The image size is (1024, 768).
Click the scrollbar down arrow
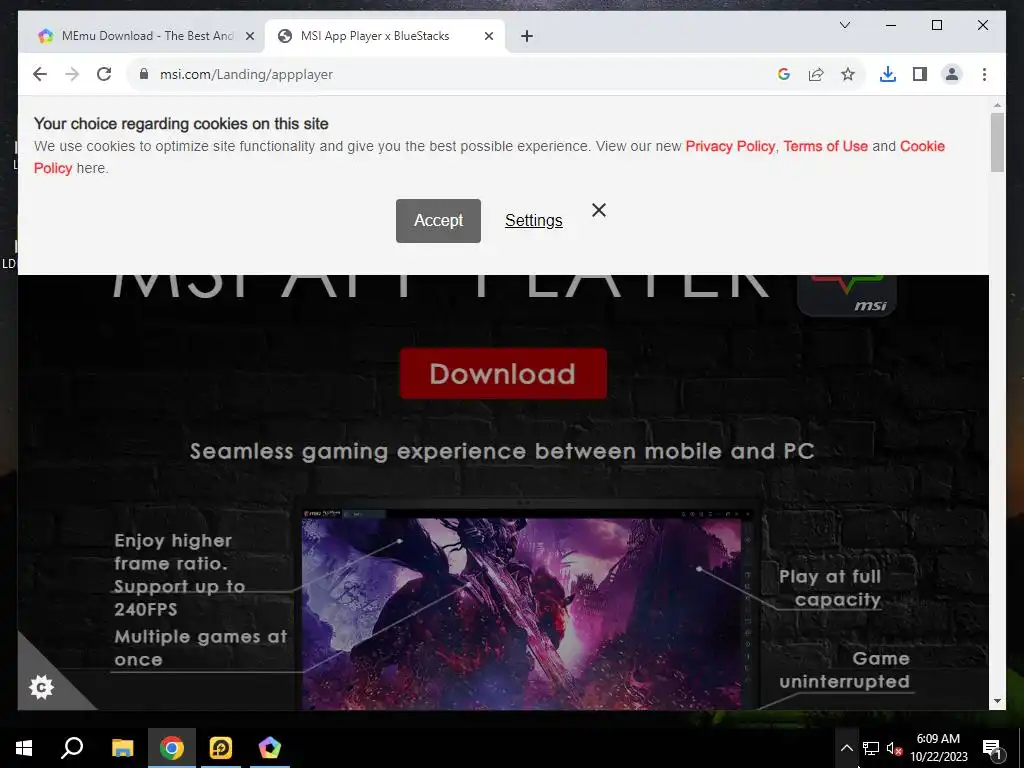click(x=997, y=701)
